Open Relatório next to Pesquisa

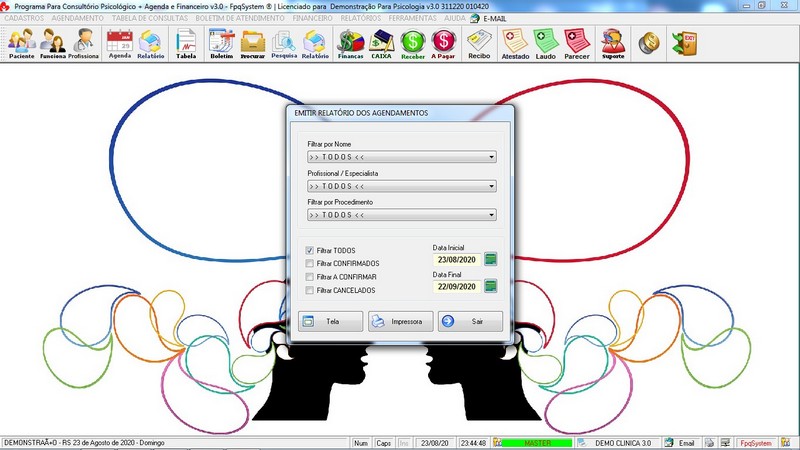click(315, 44)
